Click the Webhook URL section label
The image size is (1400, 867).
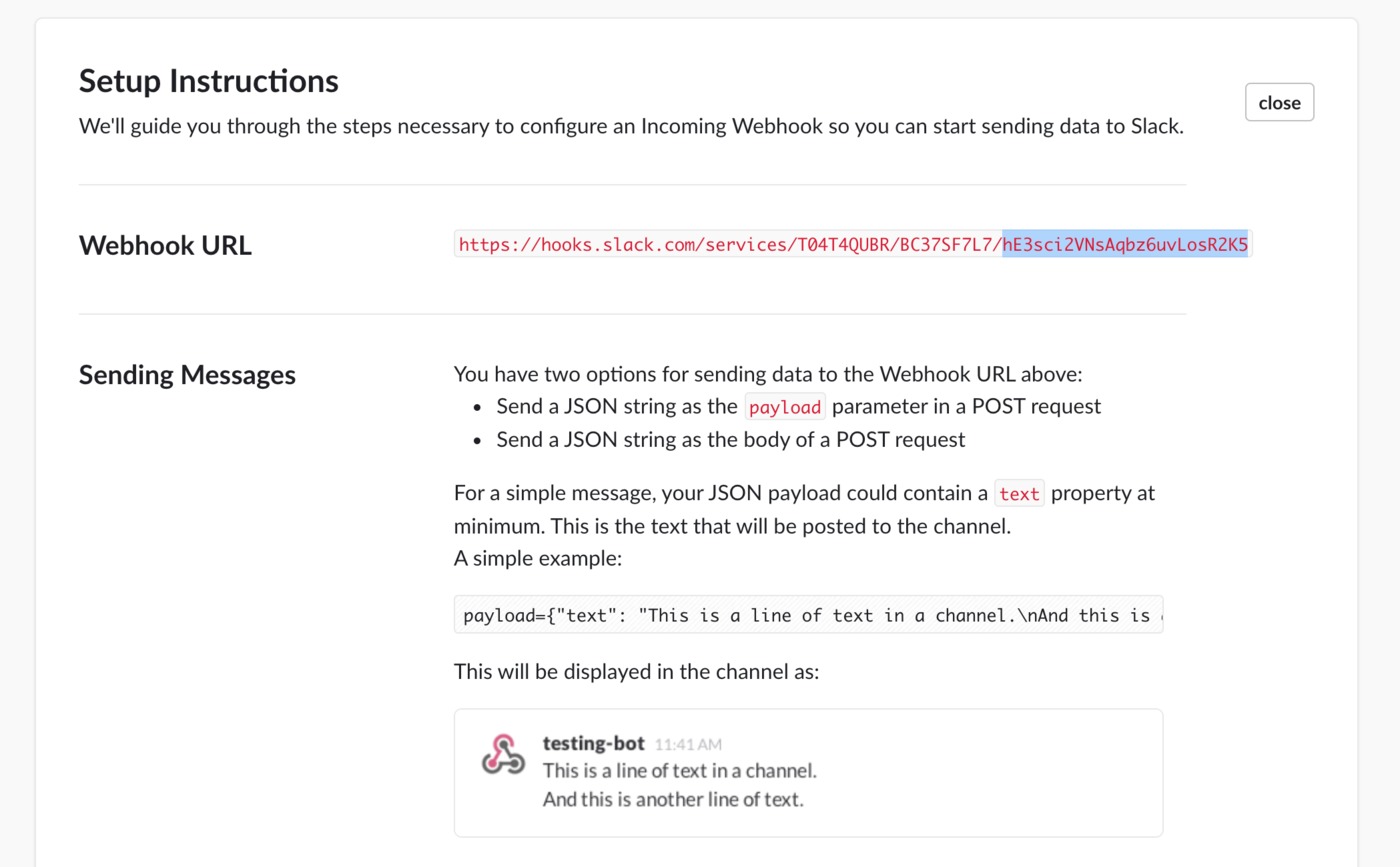[x=165, y=245]
